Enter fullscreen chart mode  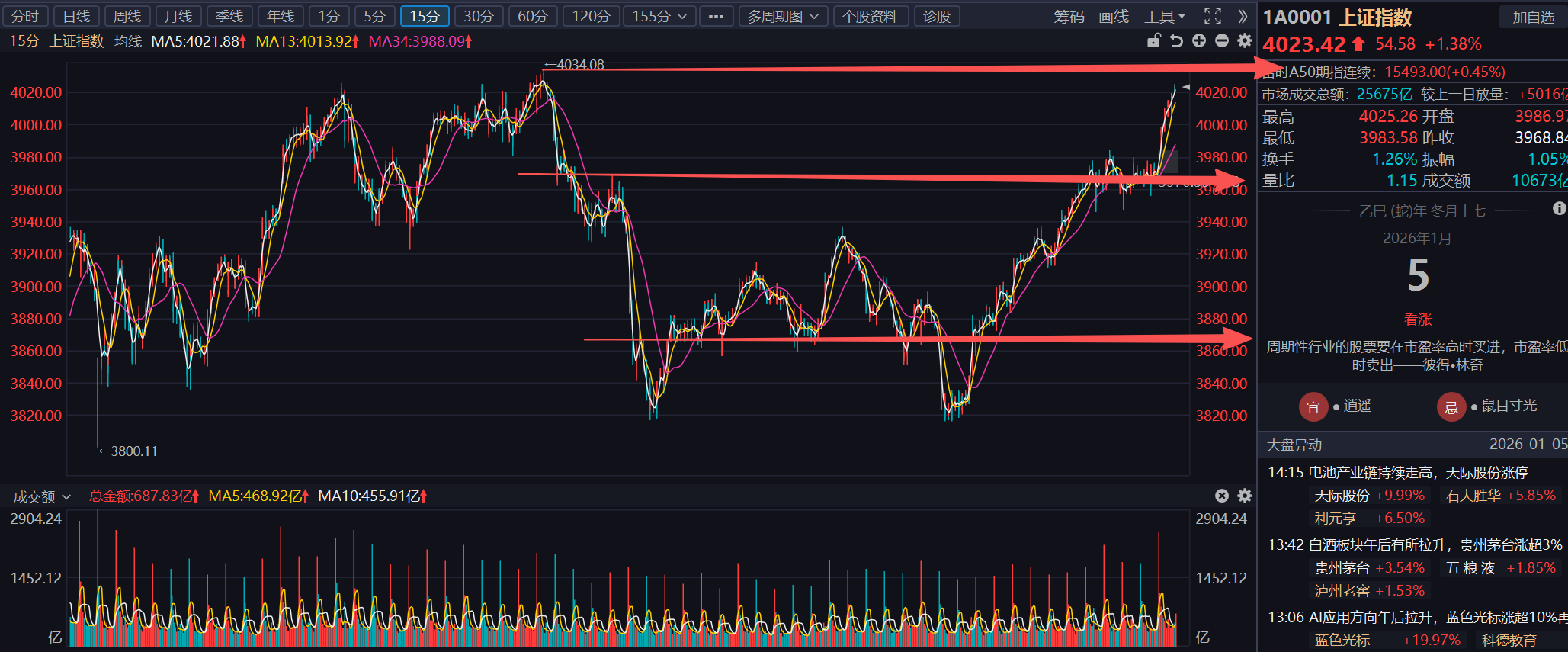tap(1212, 16)
